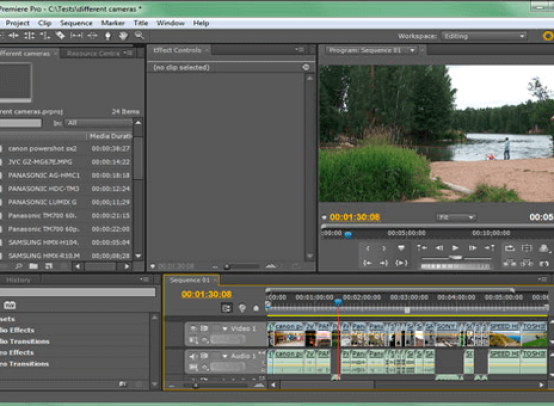Adjust the timeline zoom slider
The width and height of the screenshot is (554, 406).
tap(195, 386)
